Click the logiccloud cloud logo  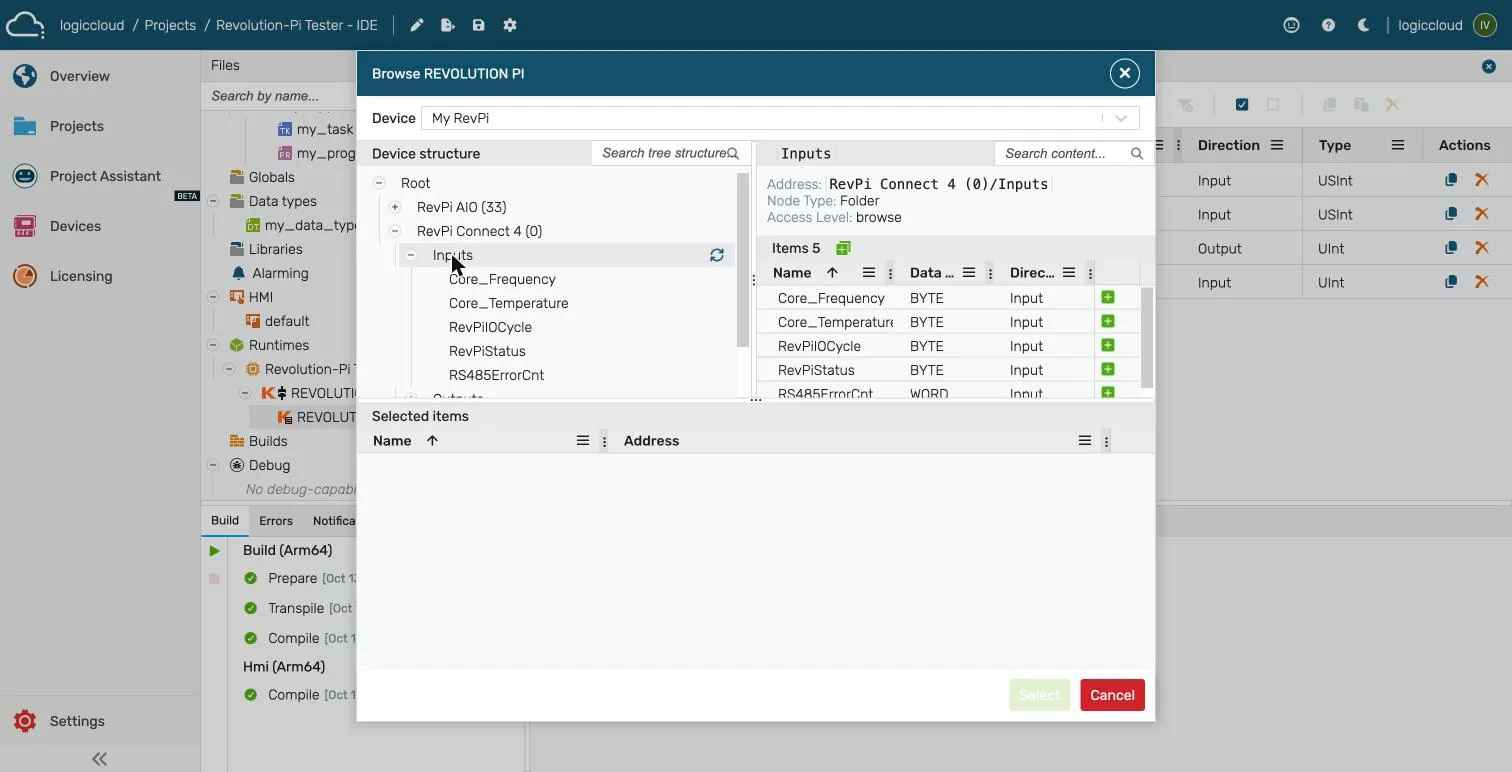25,25
